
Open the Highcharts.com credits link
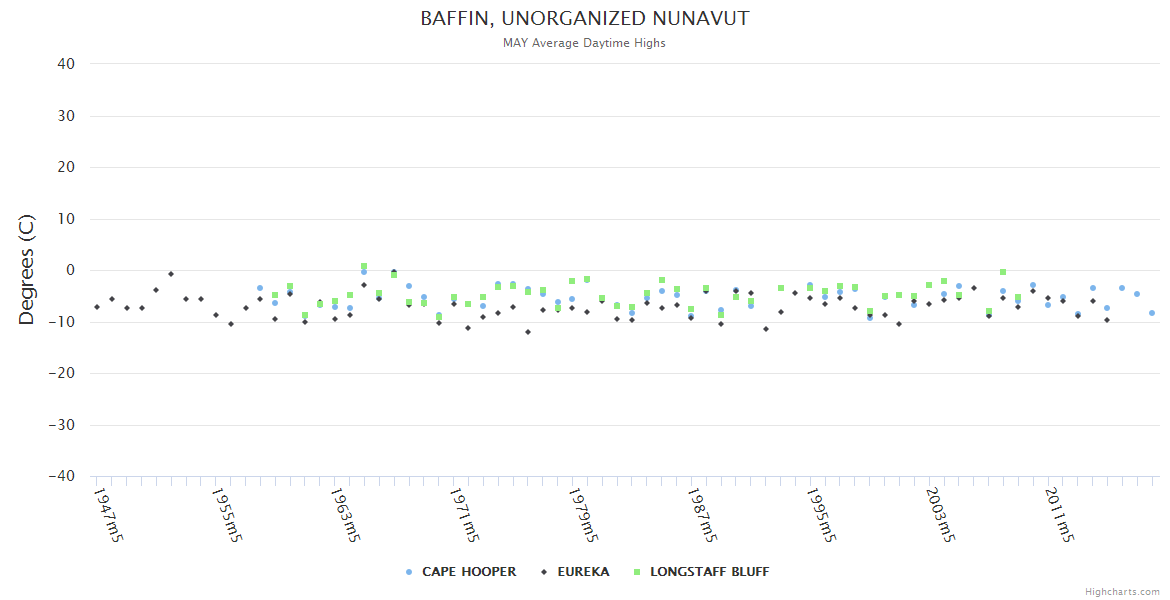tap(1122, 592)
